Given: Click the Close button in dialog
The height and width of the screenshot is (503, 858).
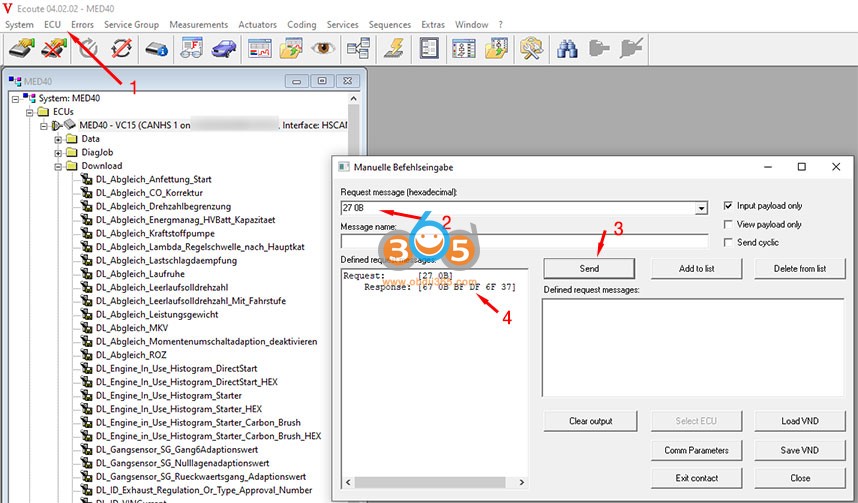Looking at the screenshot, I should click(799, 478).
